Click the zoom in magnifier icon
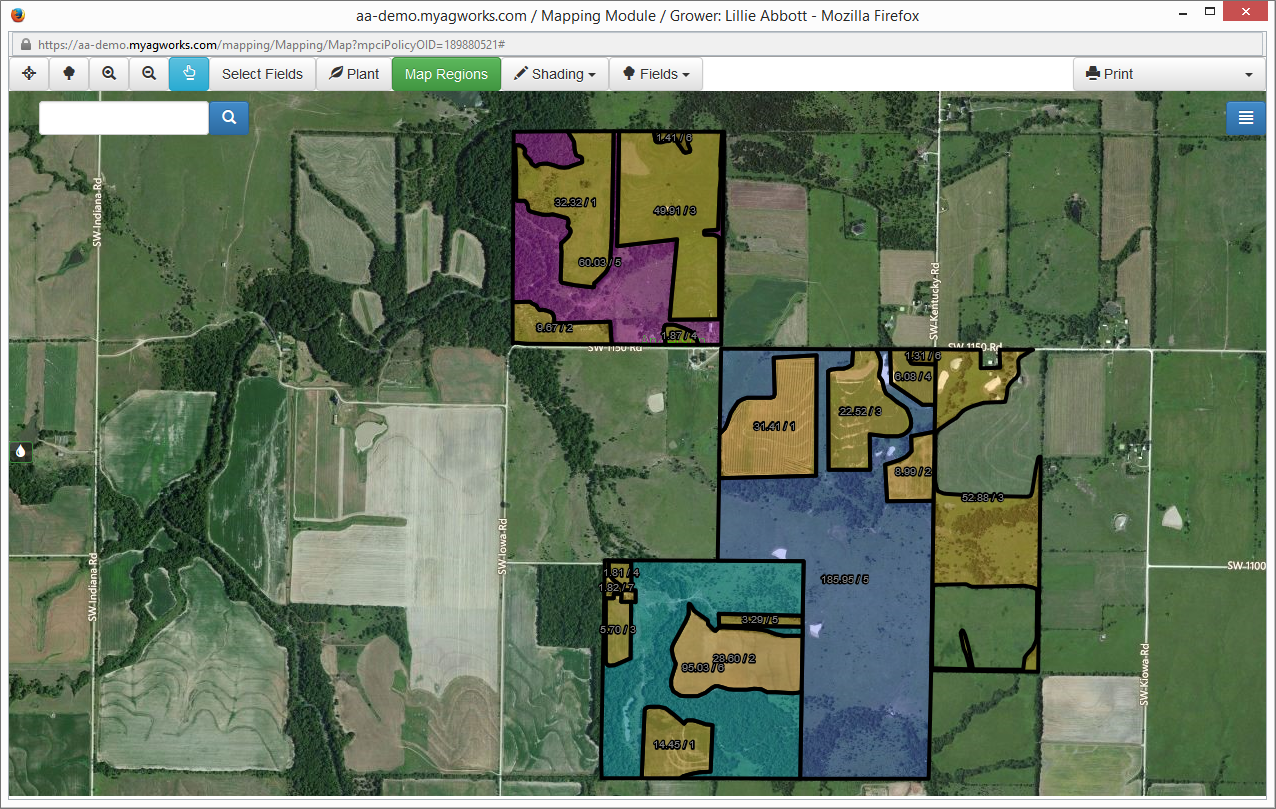The image size is (1276, 809). click(108, 73)
